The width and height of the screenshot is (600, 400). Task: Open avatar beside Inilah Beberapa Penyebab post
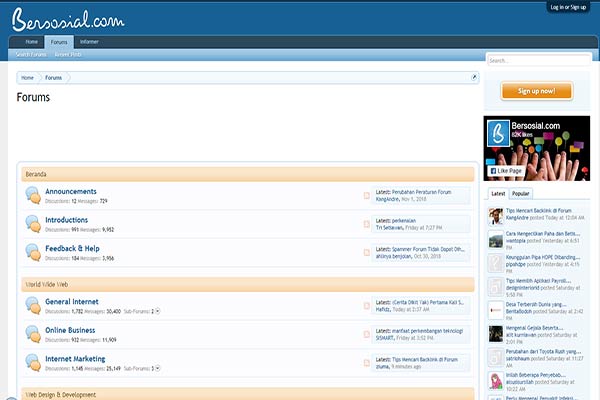(496, 381)
